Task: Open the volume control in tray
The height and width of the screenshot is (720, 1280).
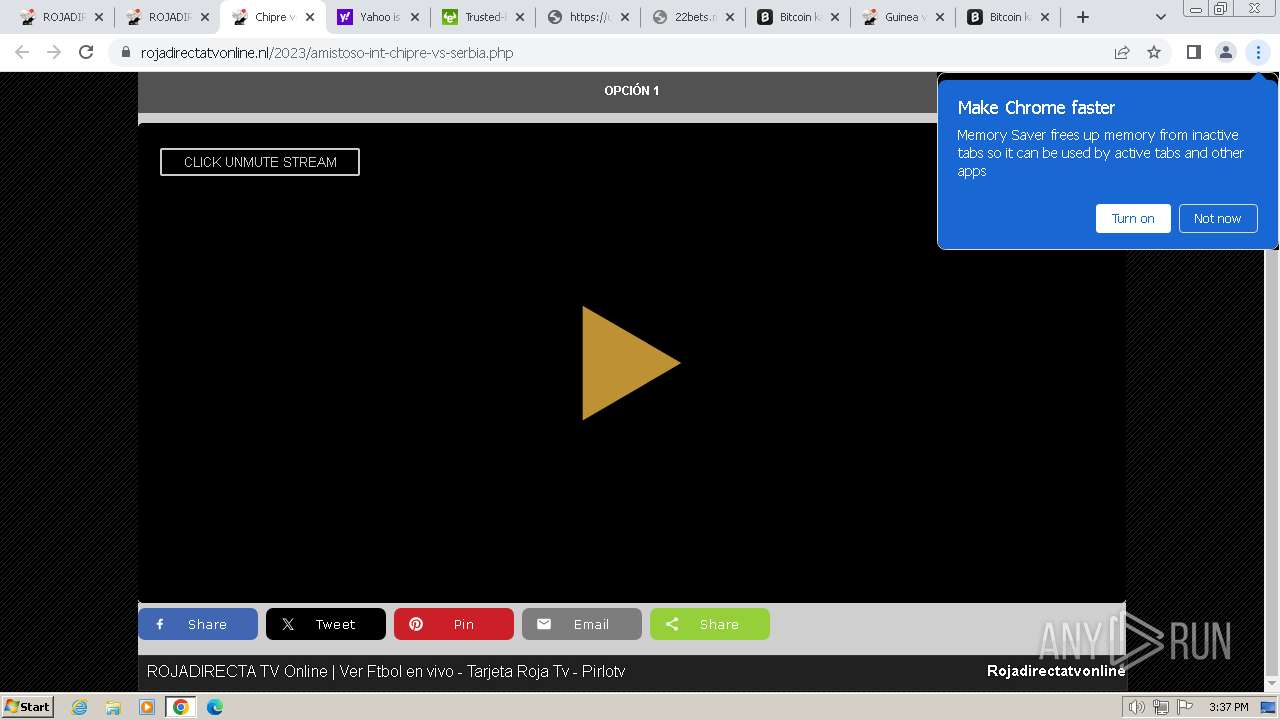Action: click(1137, 707)
